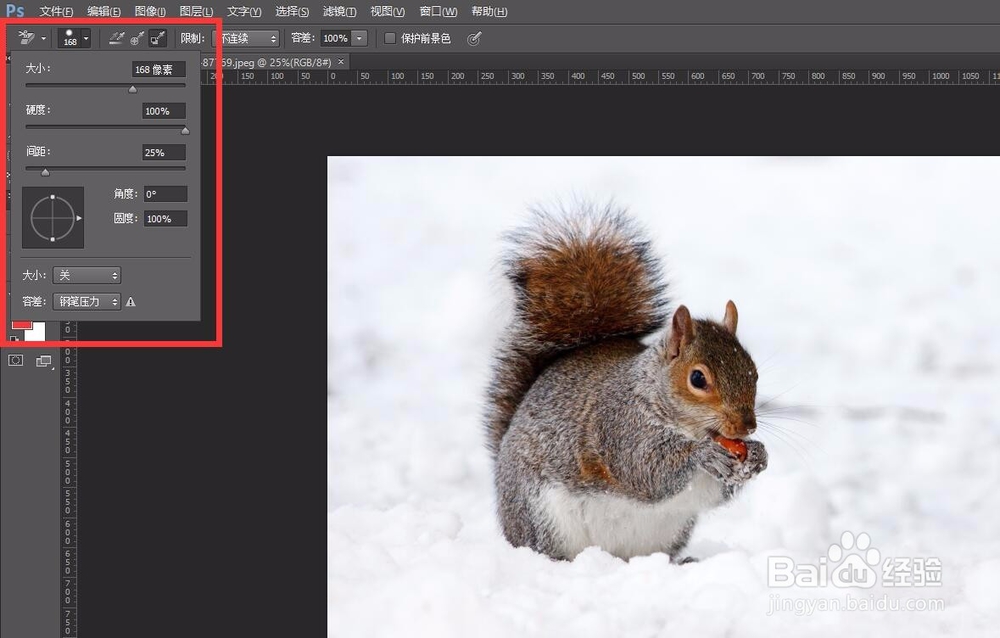Toggle Quick Mask mode icon
The image size is (1000, 638).
15,360
